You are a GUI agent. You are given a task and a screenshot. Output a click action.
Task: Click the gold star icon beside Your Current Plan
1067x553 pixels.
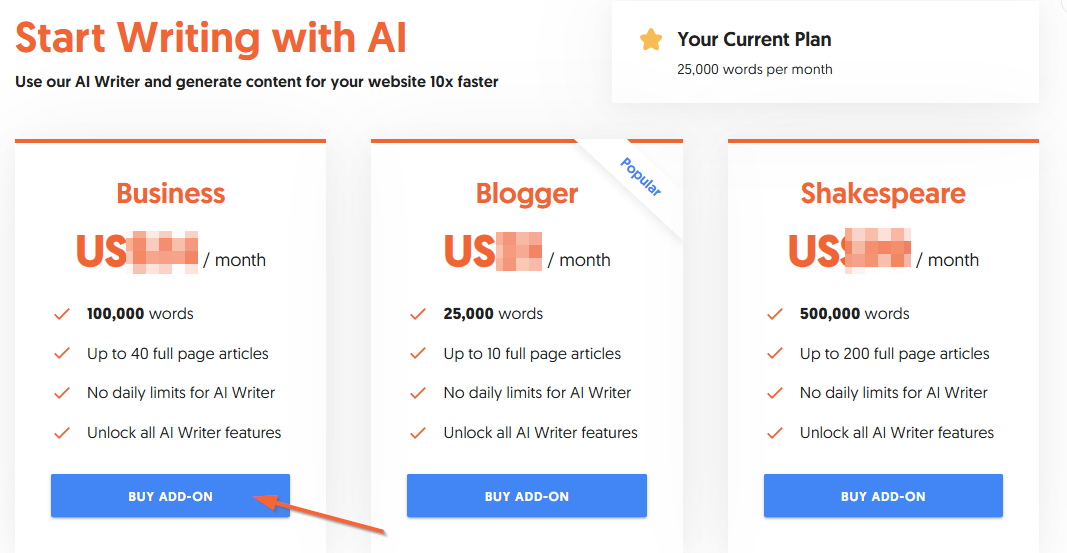651,40
